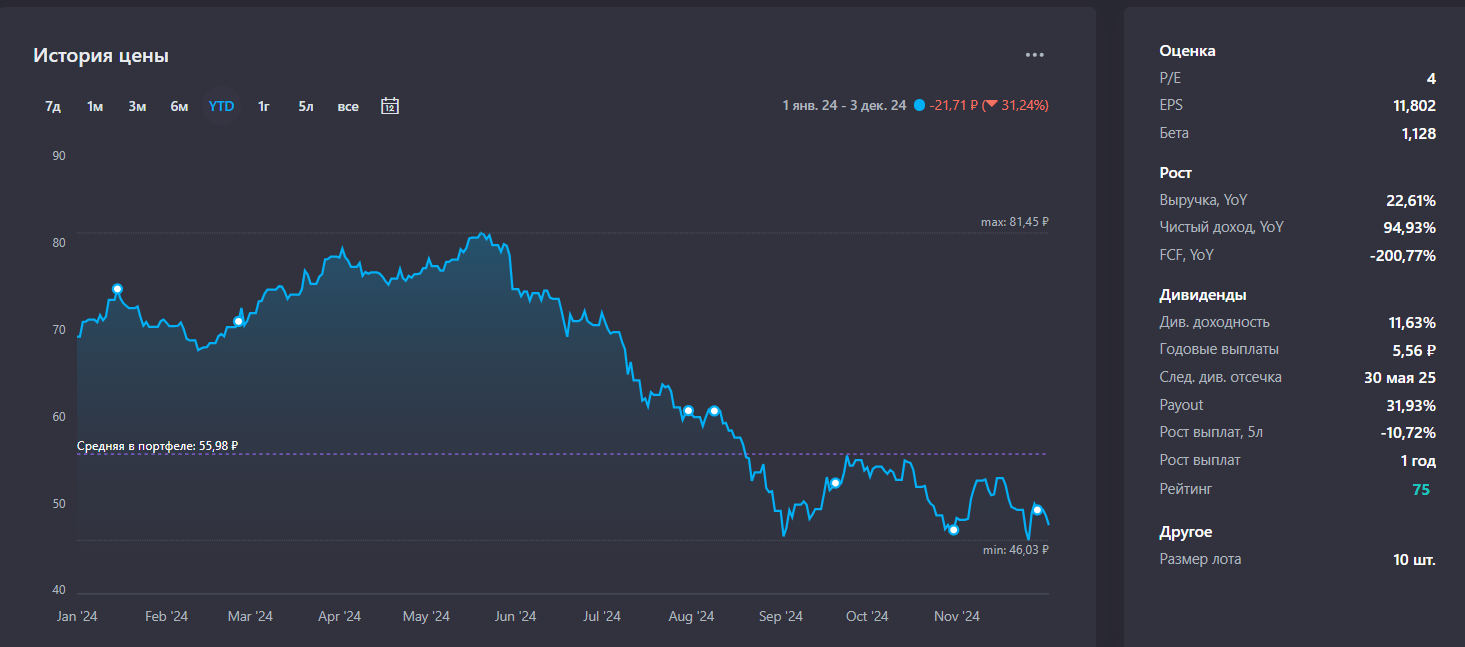Select the все full history range
This screenshot has height=647, width=1465.
tap(348, 106)
